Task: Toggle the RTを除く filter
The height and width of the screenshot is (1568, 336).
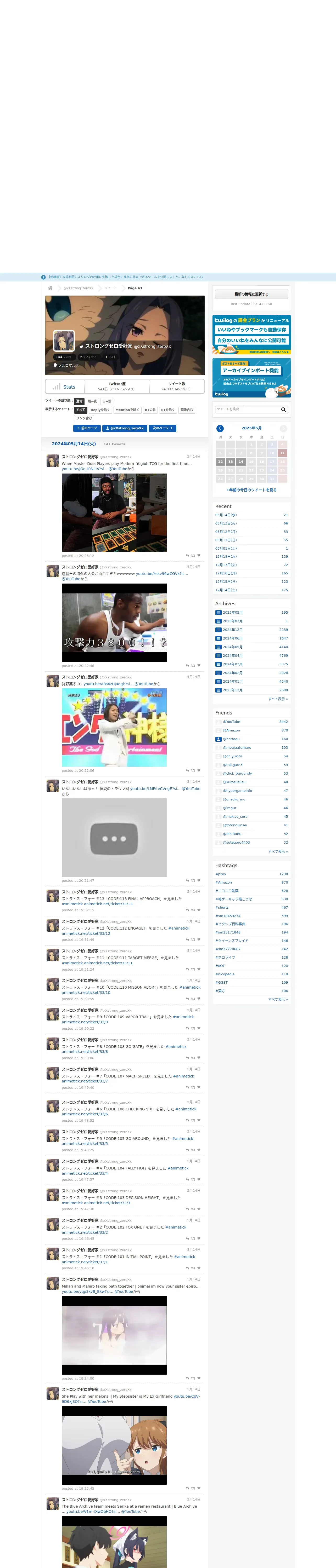Action: coord(168,410)
